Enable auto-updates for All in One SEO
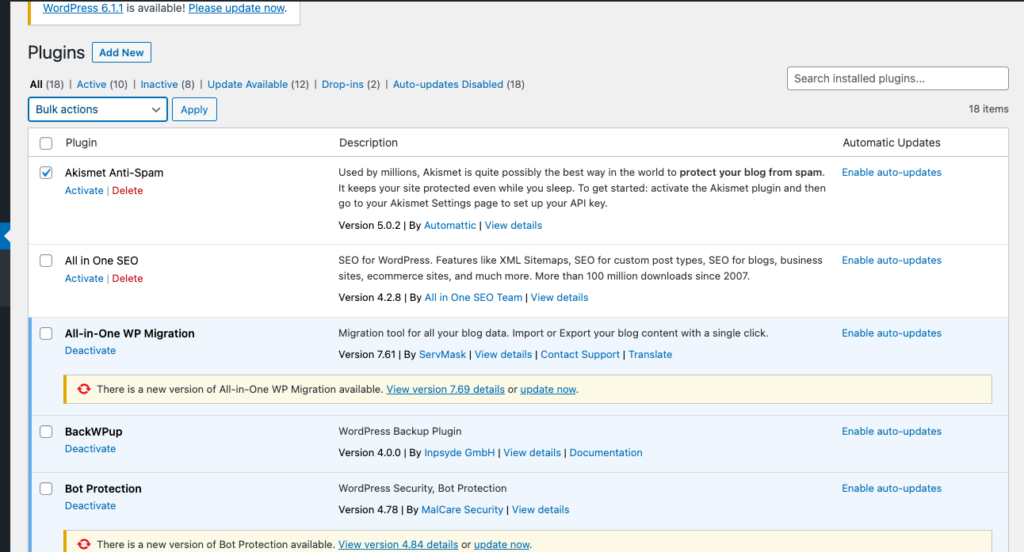 pos(891,260)
